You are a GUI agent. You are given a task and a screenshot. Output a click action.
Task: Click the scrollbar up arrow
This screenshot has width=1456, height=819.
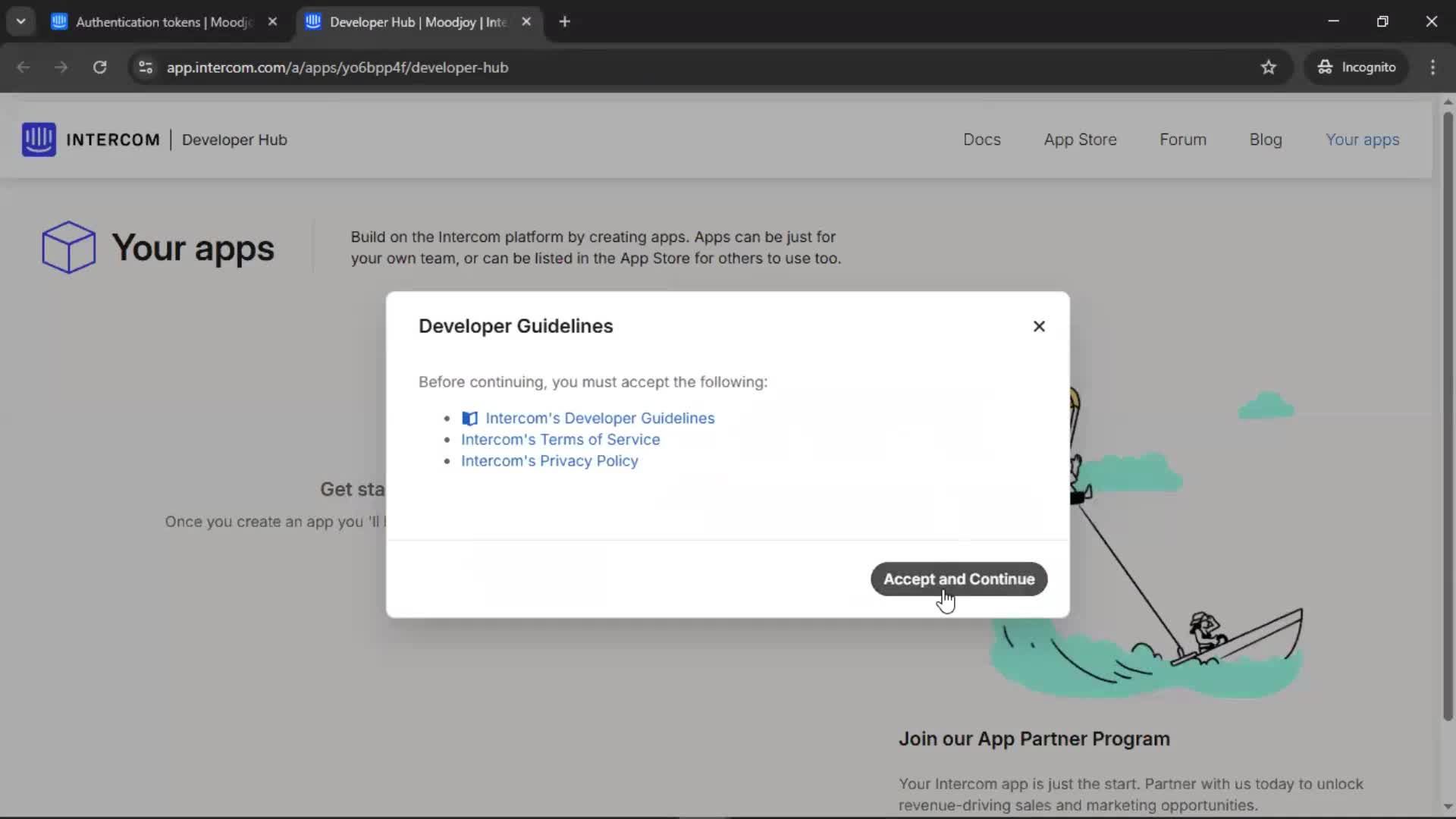point(1448,102)
